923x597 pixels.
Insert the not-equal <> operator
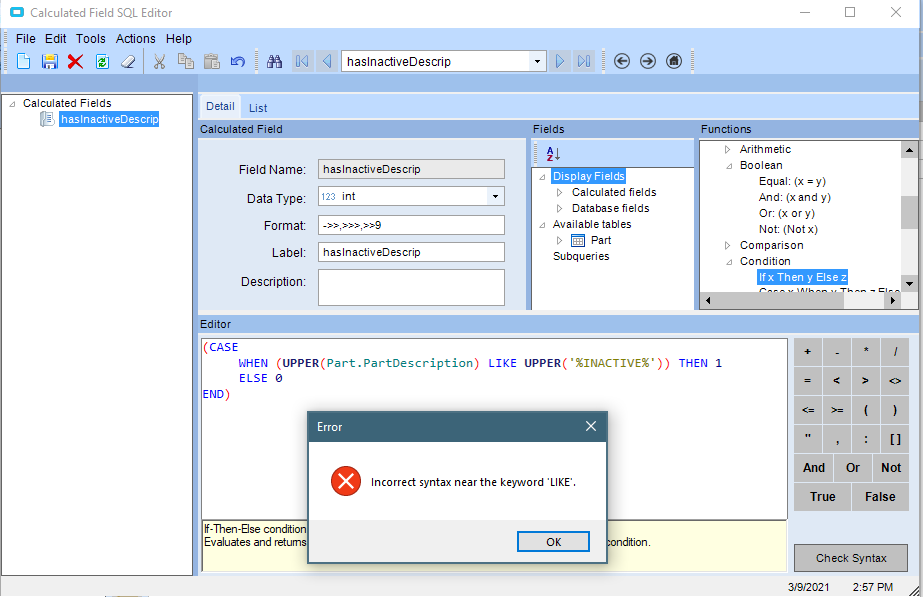click(895, 380)
